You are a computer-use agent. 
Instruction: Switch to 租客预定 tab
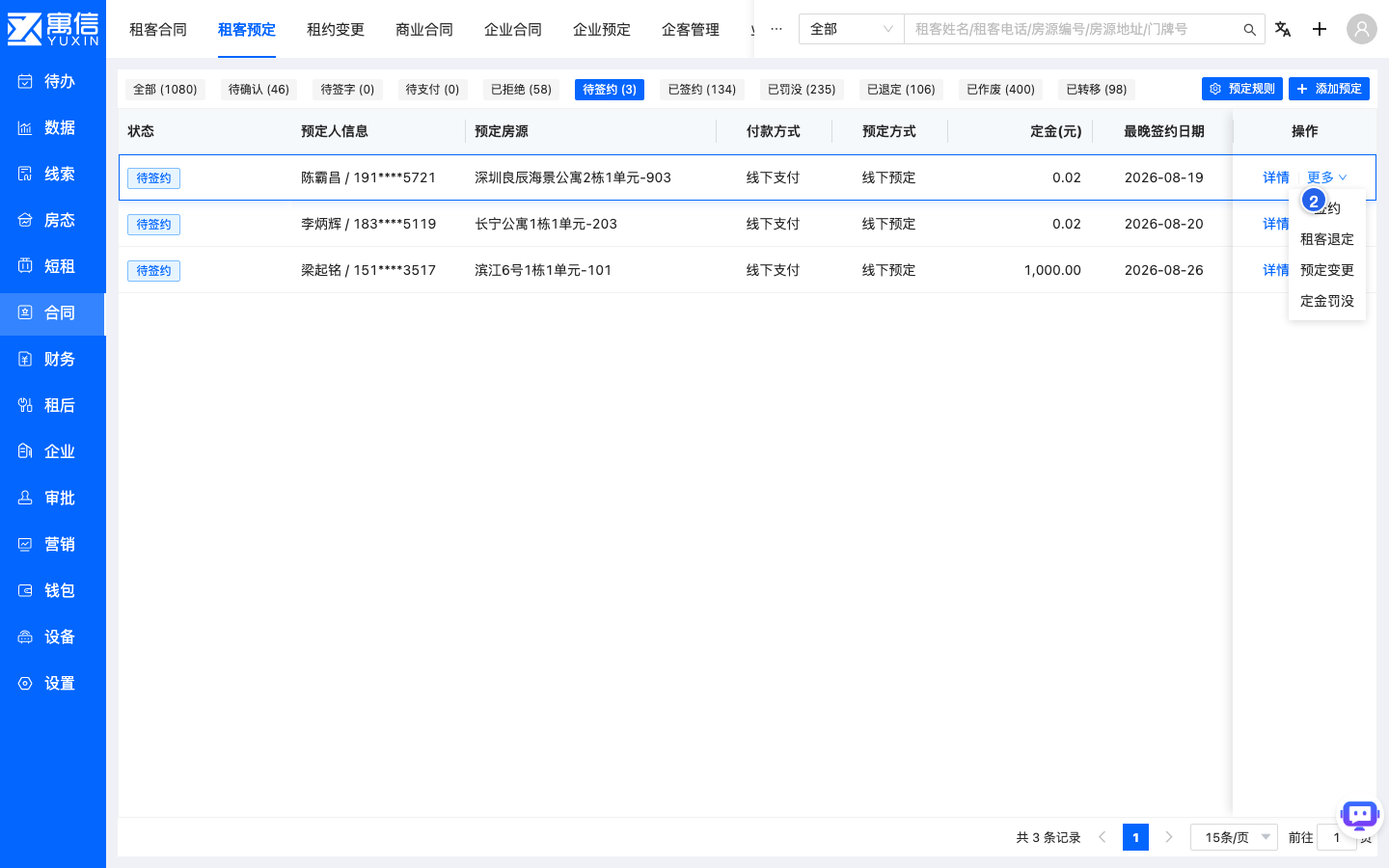tap(247, 30)
